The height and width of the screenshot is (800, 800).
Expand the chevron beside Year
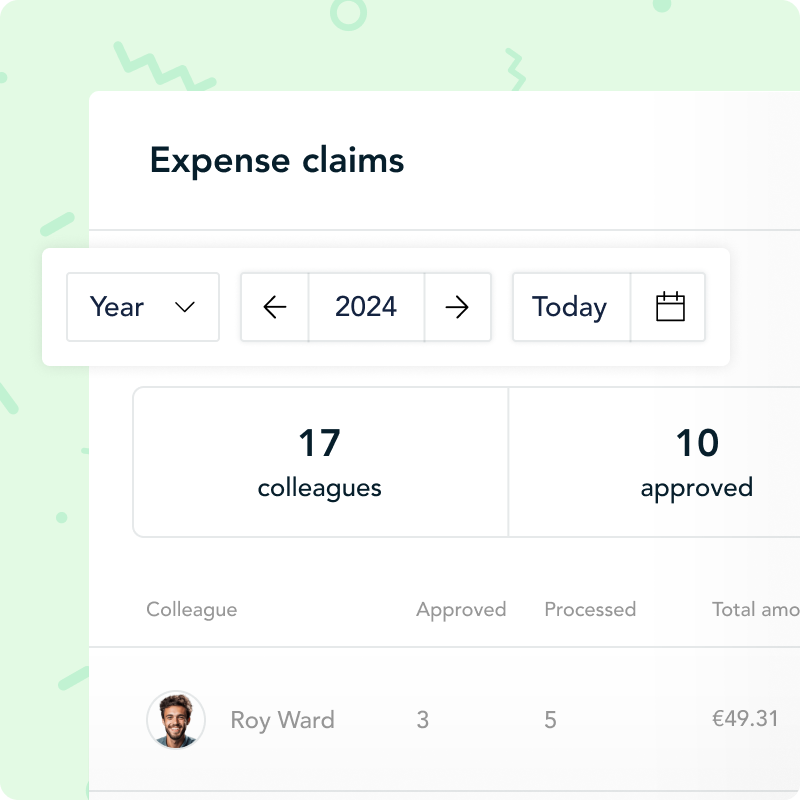pyautogui.click(x=185, y=307)
